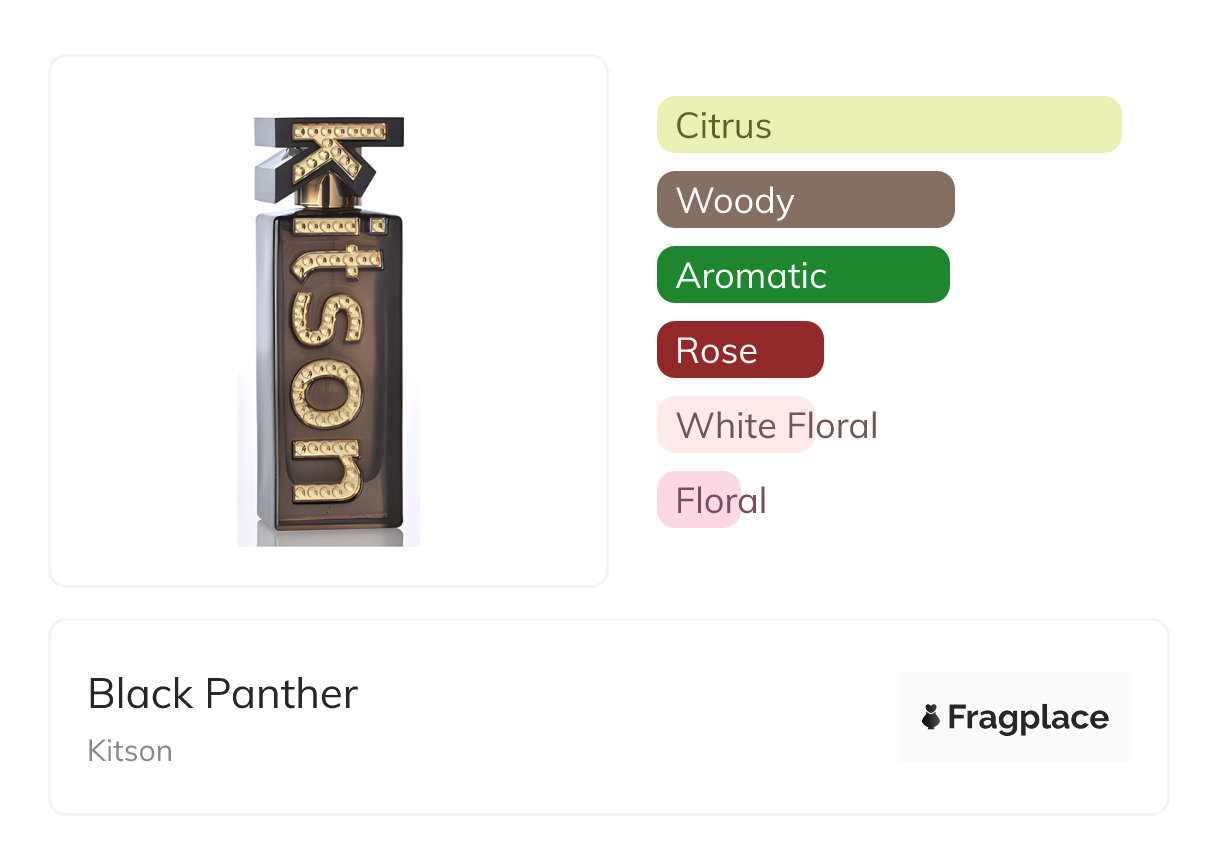Click the bottle's reflection at the base
The height and width of the screenshot is (864, 1218).
[328, 535]
